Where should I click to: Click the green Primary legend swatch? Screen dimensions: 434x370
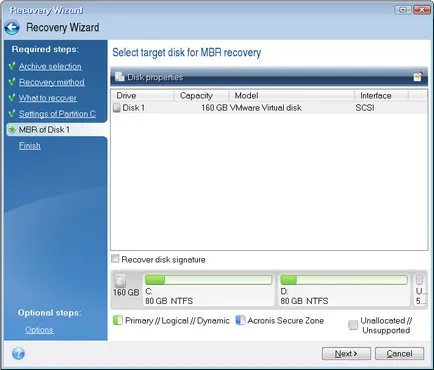tap(118, 320)
